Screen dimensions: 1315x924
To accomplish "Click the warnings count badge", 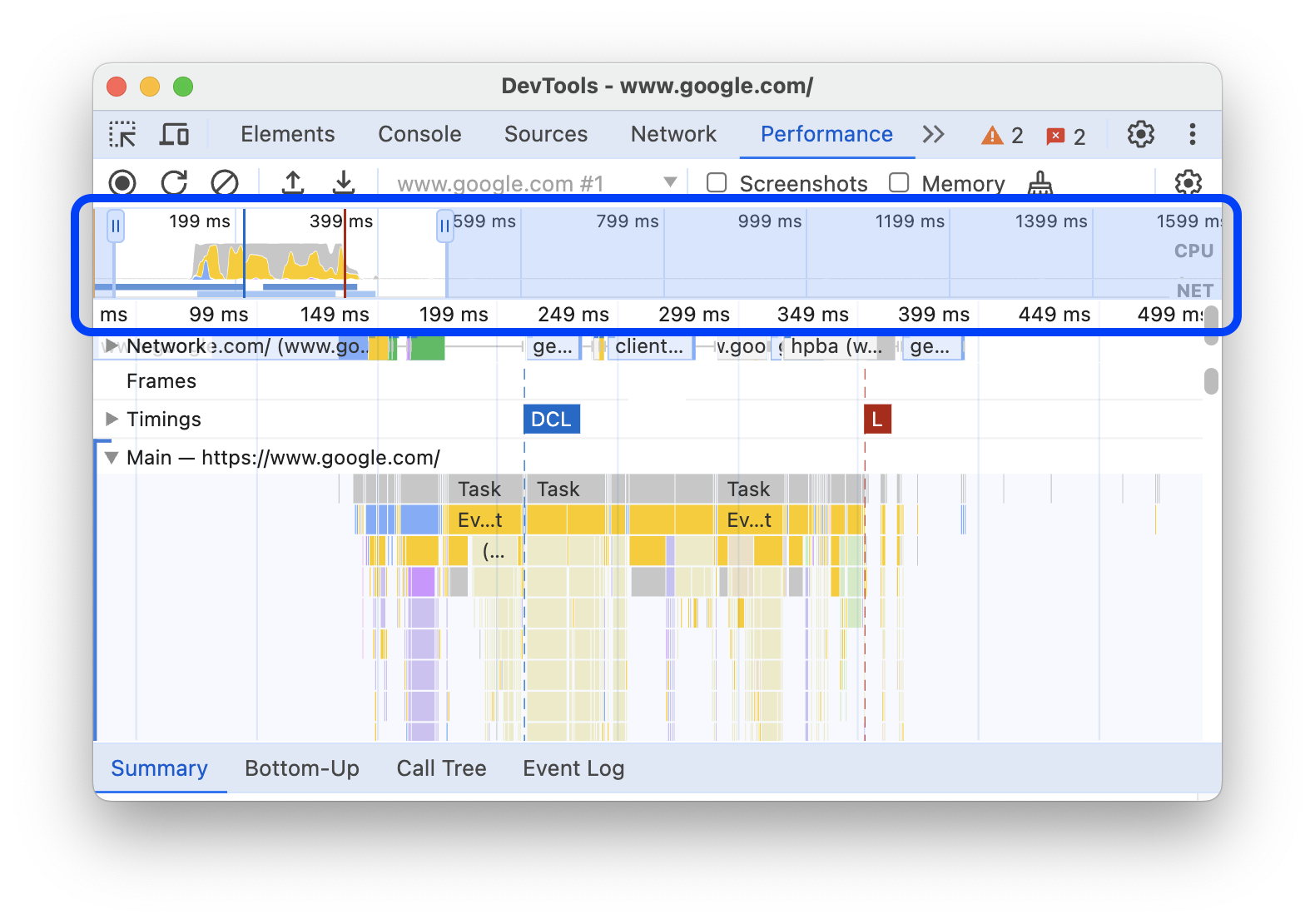I will coord(1002,136).
